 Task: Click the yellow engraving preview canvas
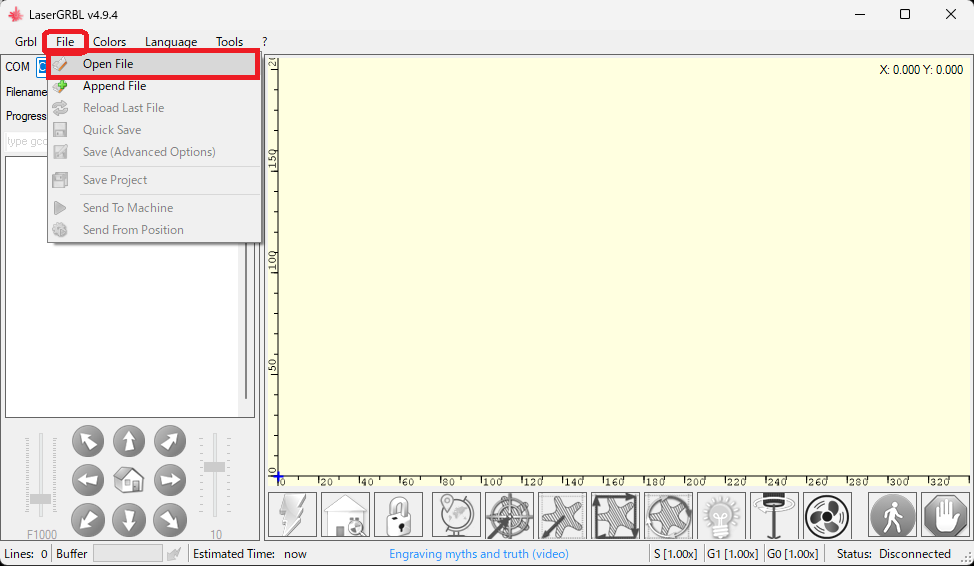[x=623, y=267]
